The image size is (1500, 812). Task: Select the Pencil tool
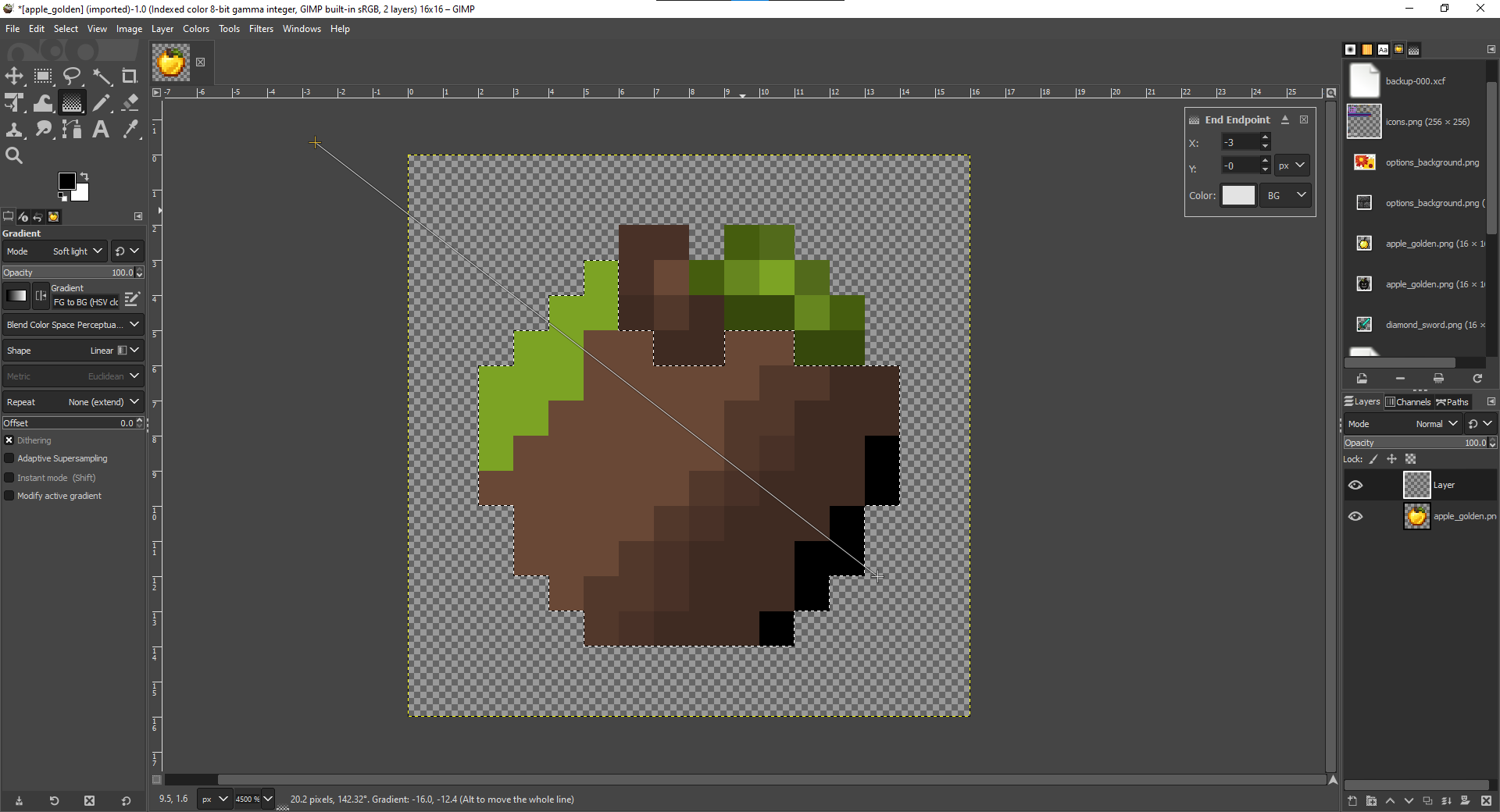coord(101,102)
